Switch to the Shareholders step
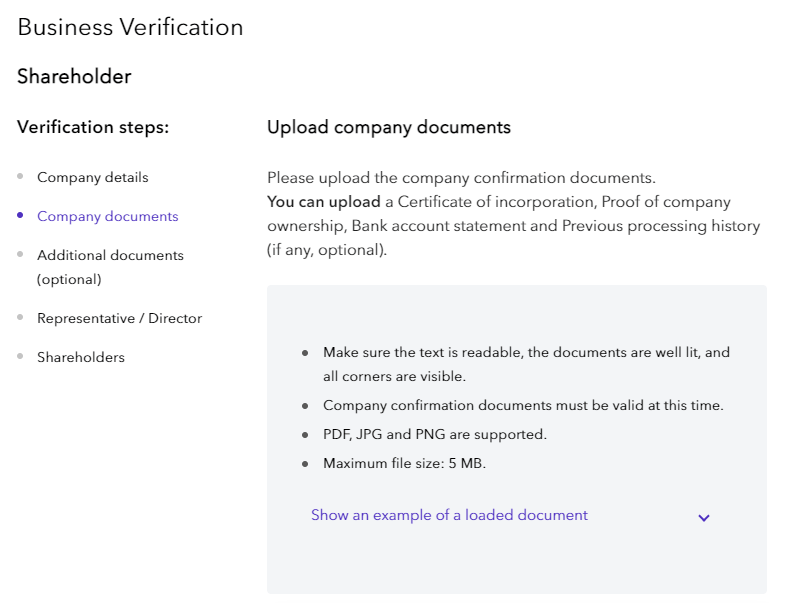 tap(81, 357)
